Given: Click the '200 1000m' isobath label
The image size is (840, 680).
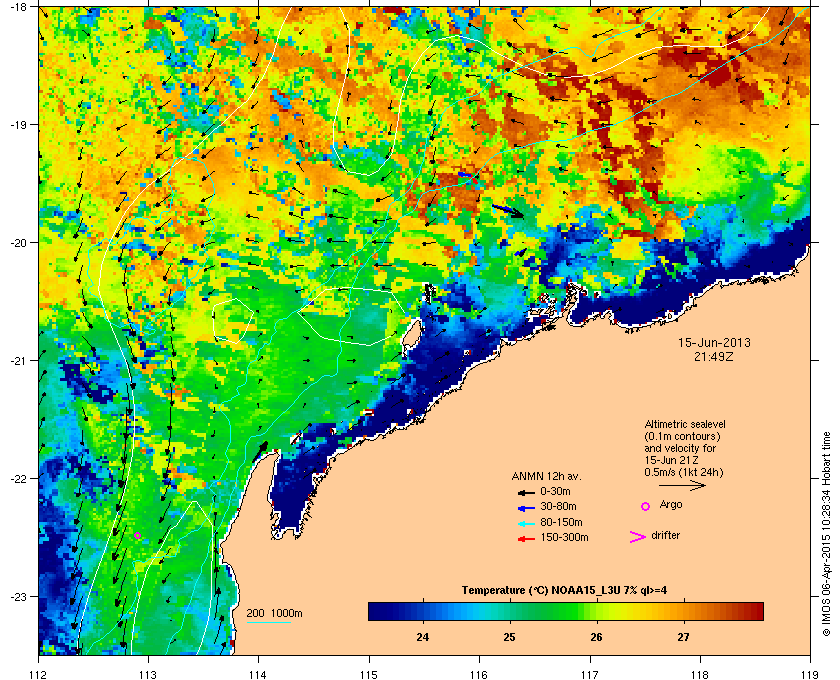Looking at the screenshot, I should [x=274, y=614].
